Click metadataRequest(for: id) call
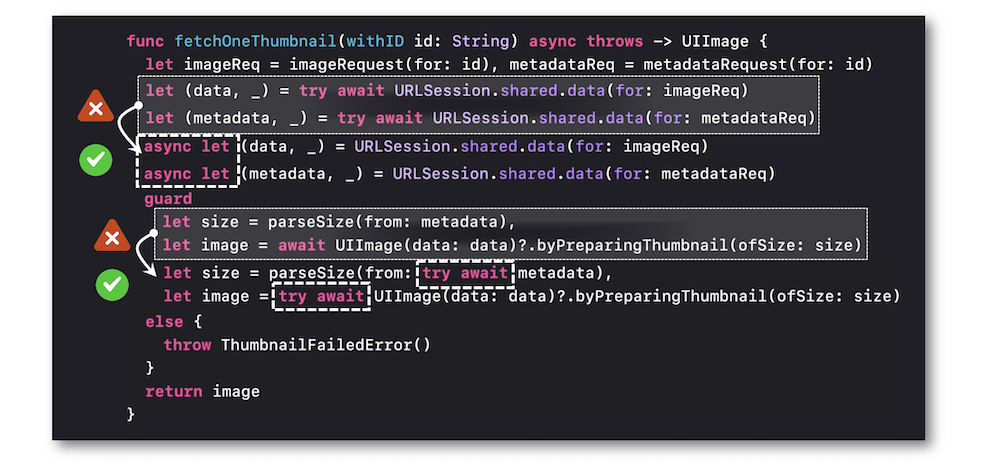Image resolution: width=1000 pixels, height=466 pixels. pos(758,65)
